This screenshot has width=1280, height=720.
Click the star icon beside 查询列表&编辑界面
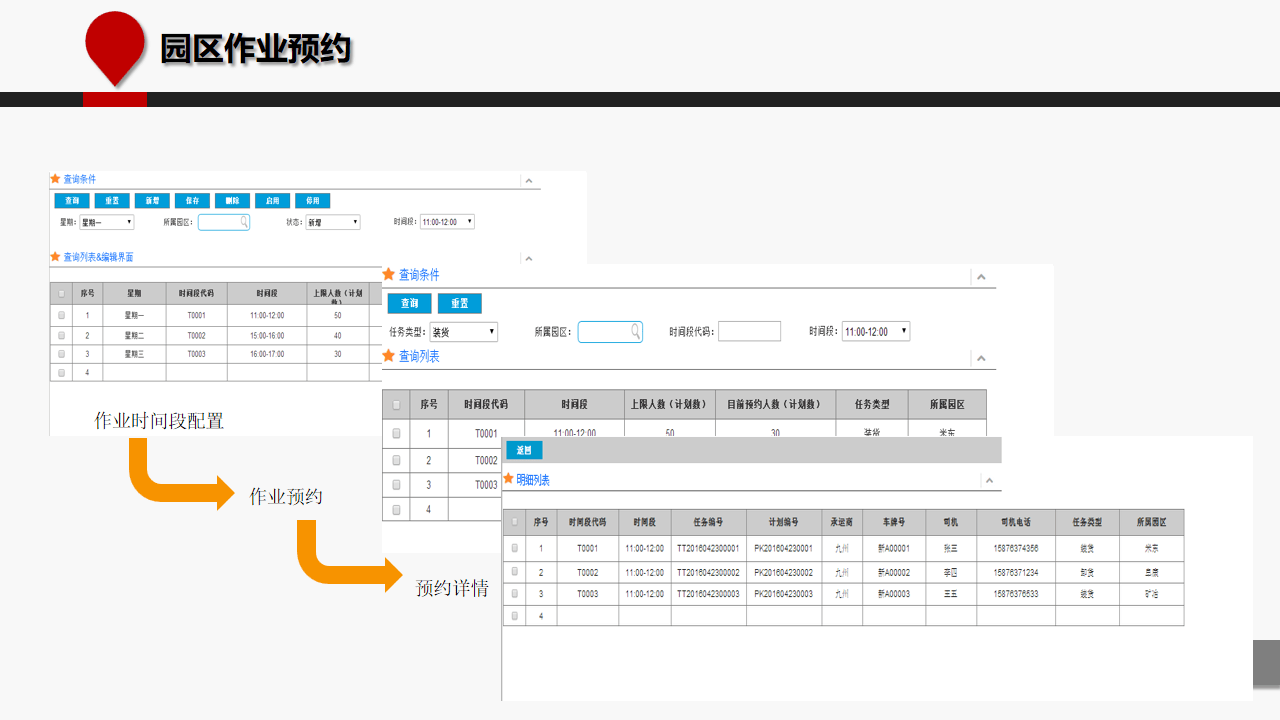click(55, 257)
